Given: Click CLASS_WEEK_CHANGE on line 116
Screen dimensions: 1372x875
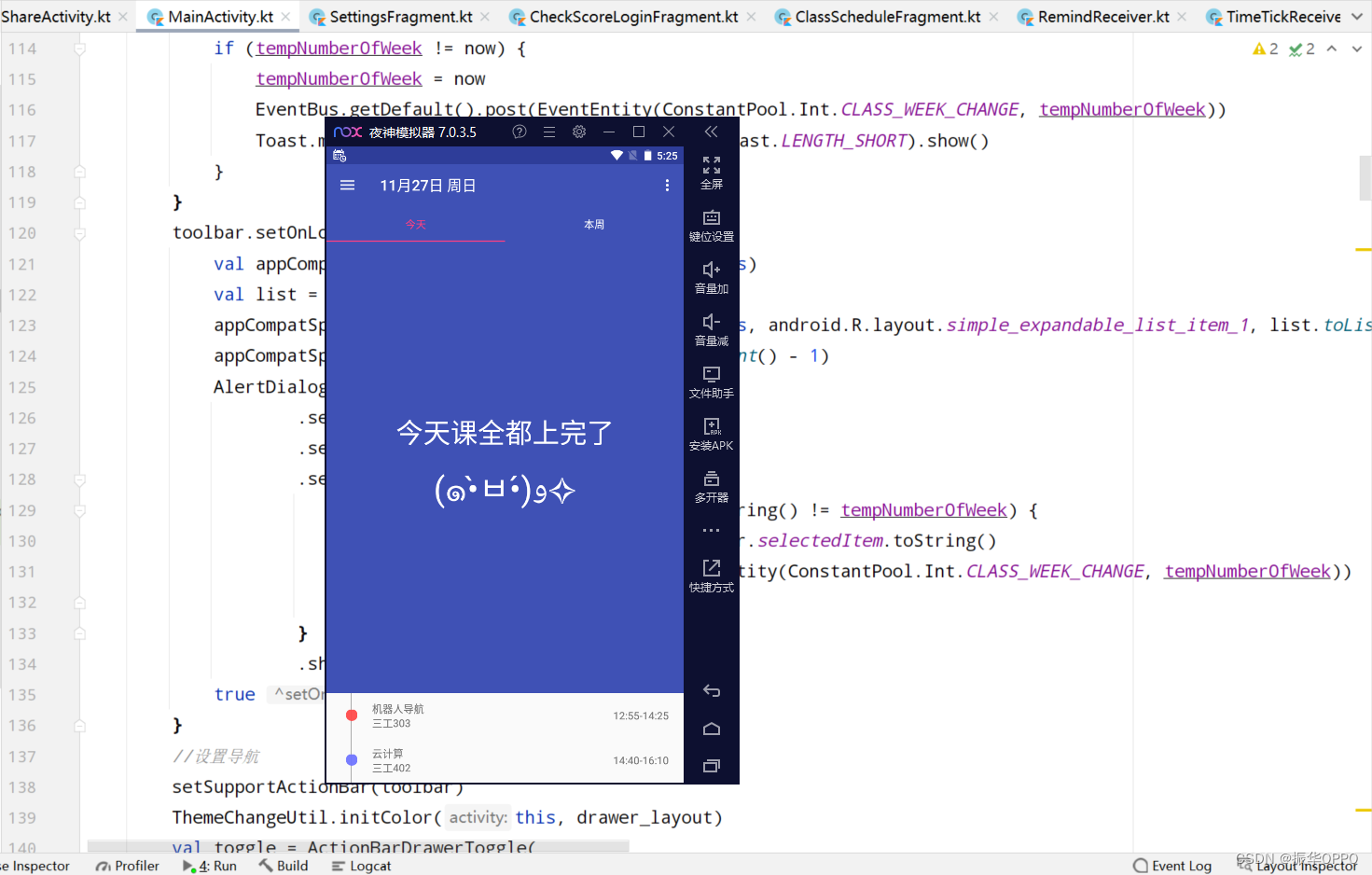Looking at the screenshot, I should pos(930,110).
